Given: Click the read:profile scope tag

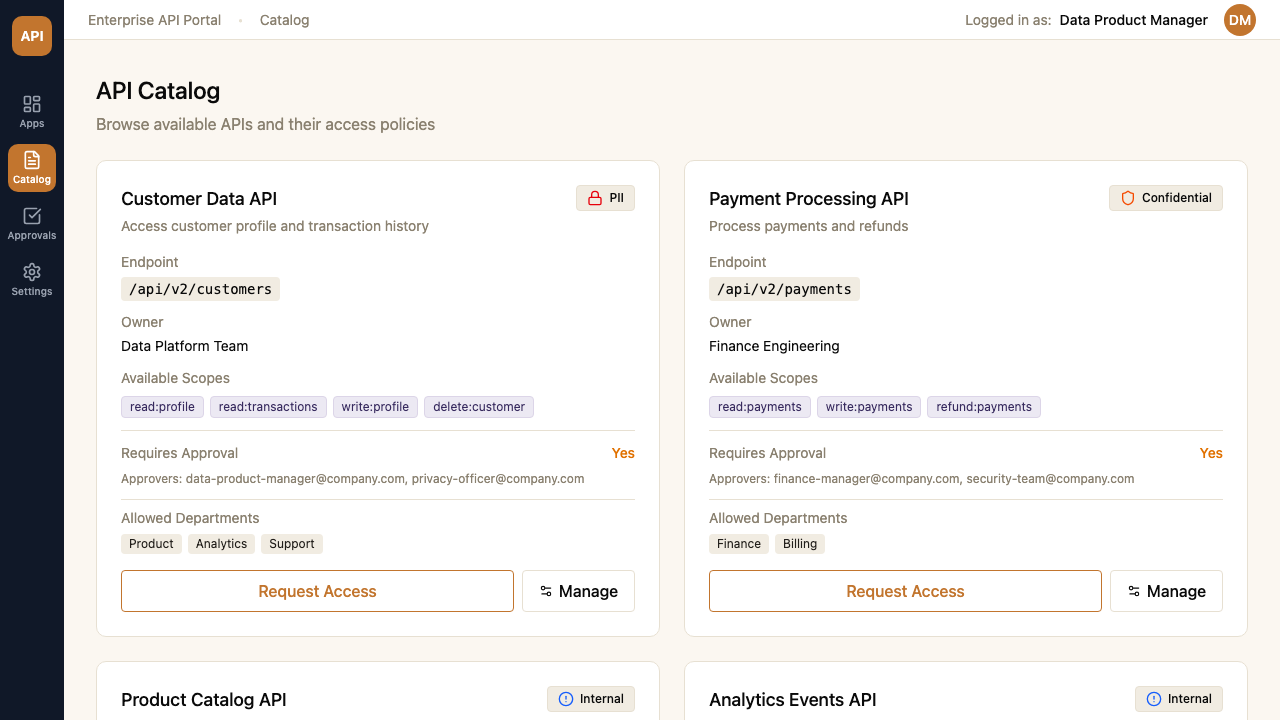Looking at the screenshot, I should 163,407.
